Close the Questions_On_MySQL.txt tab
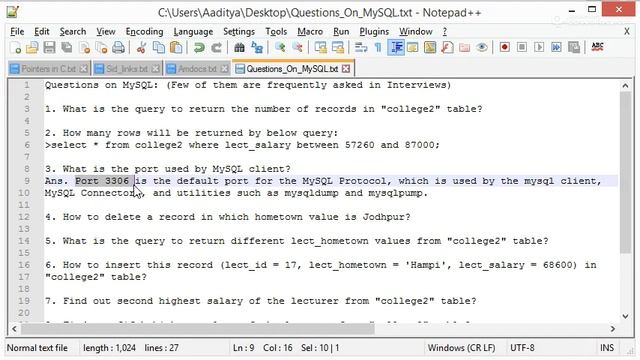The width and height of the screenshot is (640, 360). [x=346, y=69]
